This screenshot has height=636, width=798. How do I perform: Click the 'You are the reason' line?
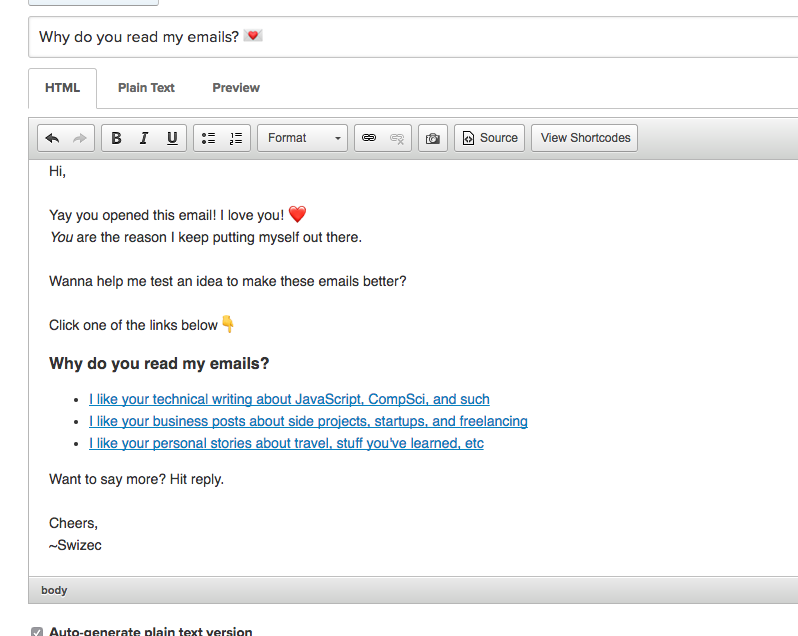click(x=205, y=238)
